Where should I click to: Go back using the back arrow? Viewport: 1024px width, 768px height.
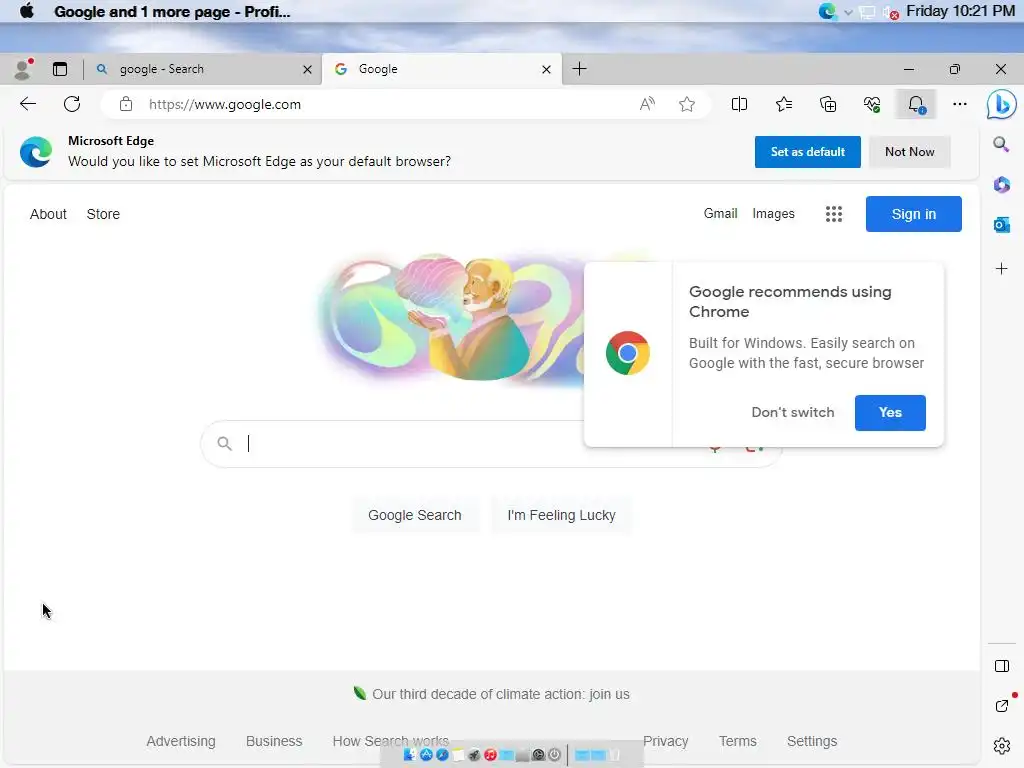click(x=28, y=104)
